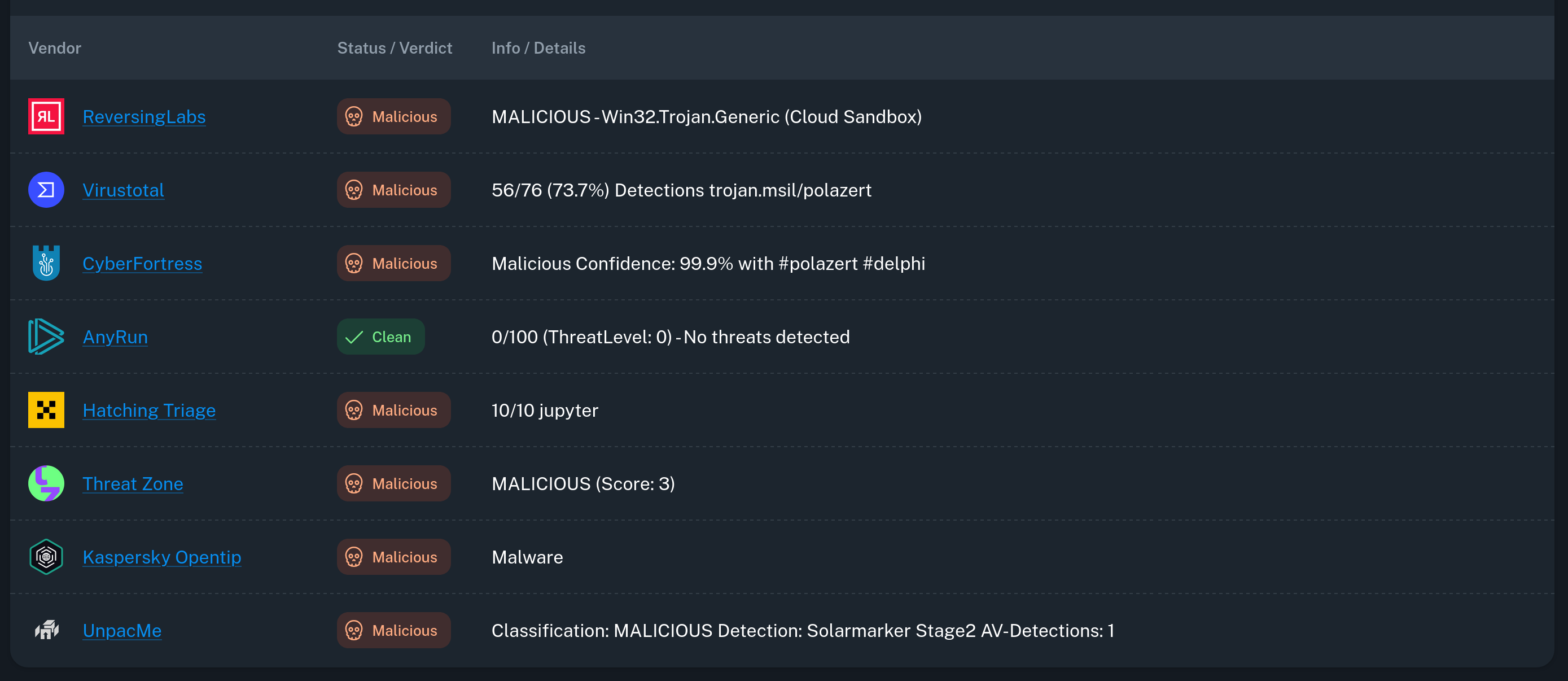Click the Status / Verdict column header
This screenshot has width=1568, height=681.
point(395,47)
